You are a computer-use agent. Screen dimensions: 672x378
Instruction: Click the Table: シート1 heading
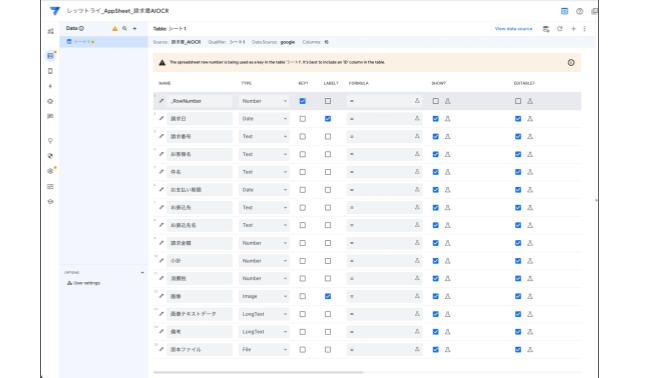[170, 29]
